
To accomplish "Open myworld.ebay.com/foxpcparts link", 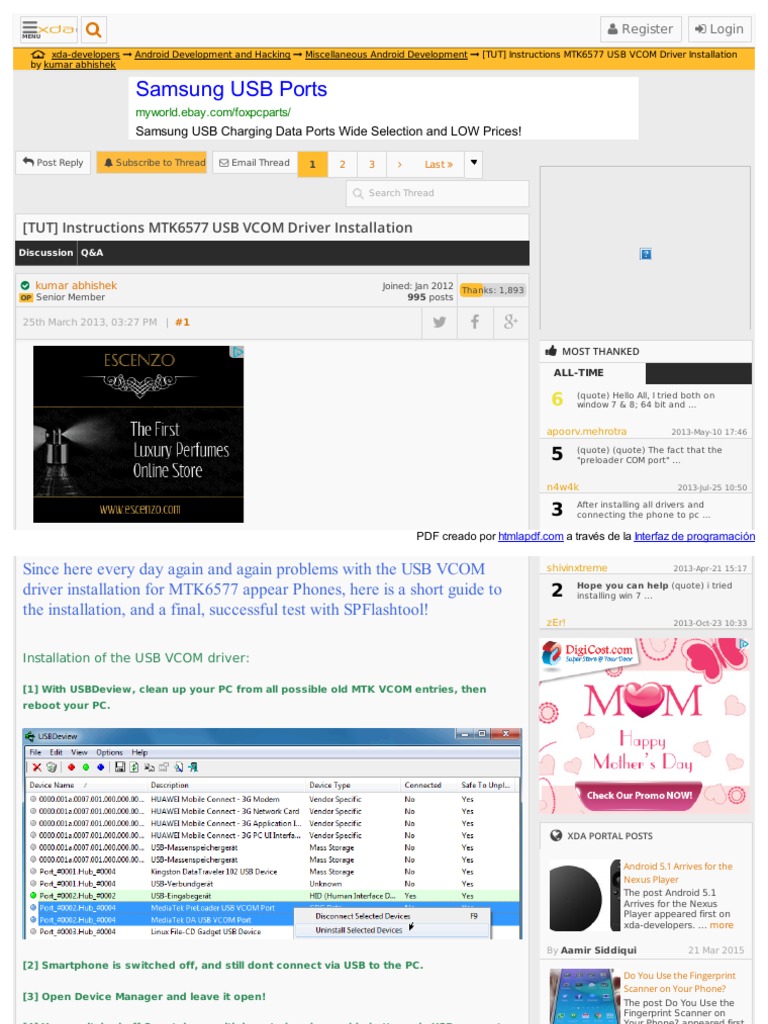I will pos(213,112).
